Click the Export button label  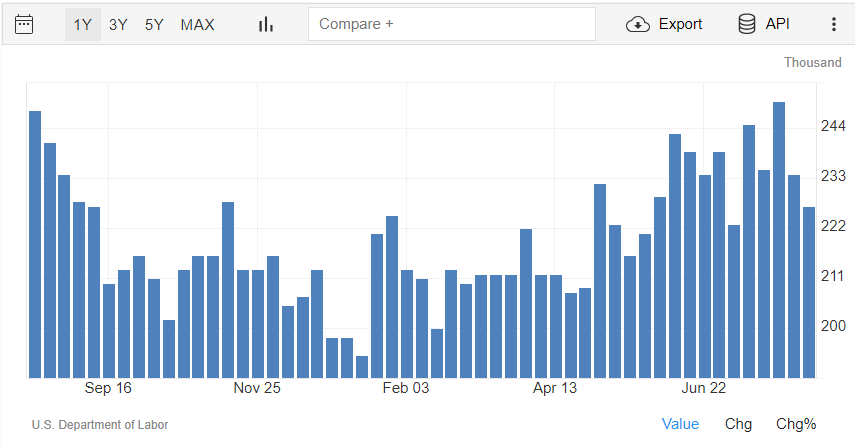point(680,24)
